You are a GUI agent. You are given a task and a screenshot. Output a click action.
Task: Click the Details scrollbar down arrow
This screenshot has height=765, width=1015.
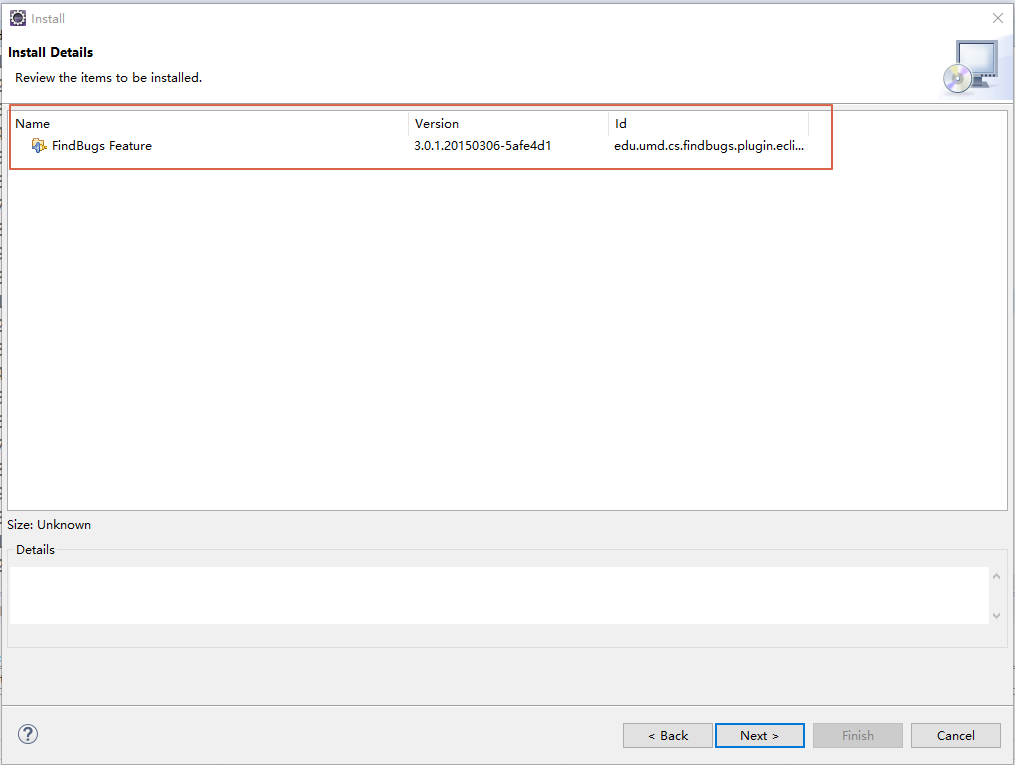click(996, 616)
